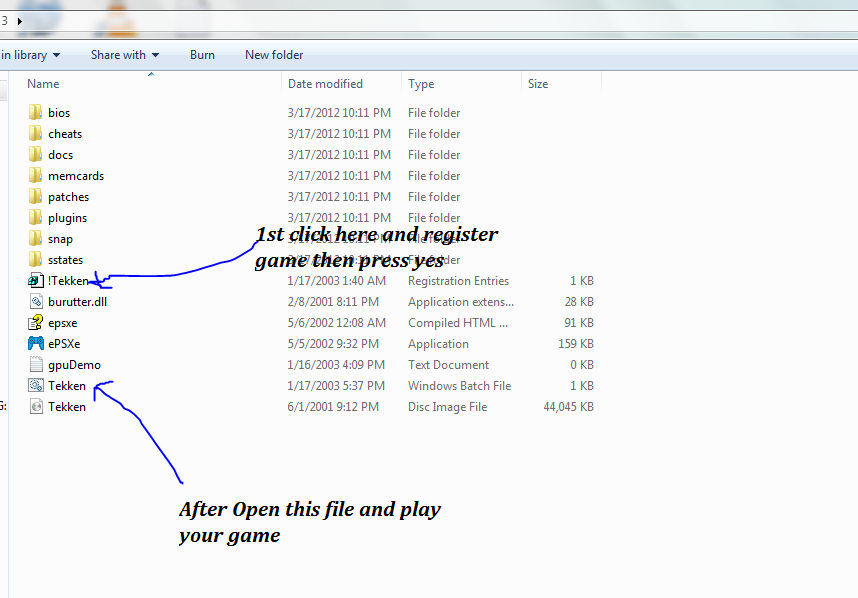Select Tekken Windows Batch File name
The width and height of the screenshot is (858, 598).
67,386
